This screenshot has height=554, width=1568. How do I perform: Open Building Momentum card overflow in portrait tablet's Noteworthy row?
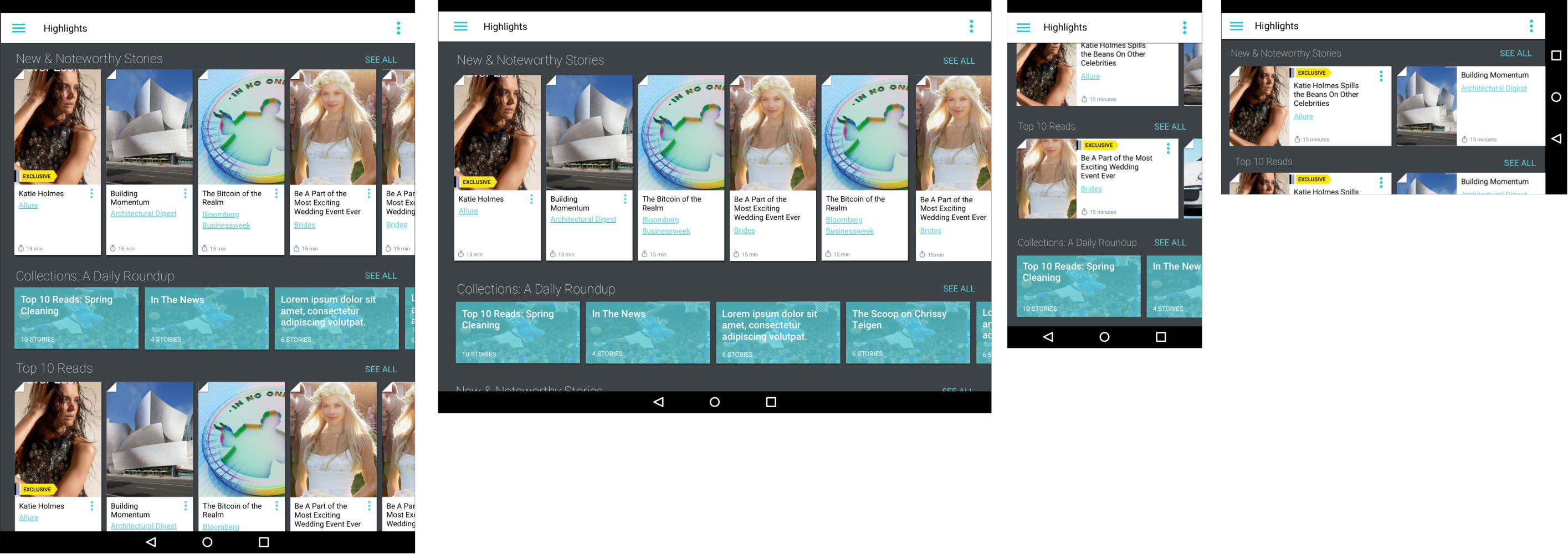(185, 193)
